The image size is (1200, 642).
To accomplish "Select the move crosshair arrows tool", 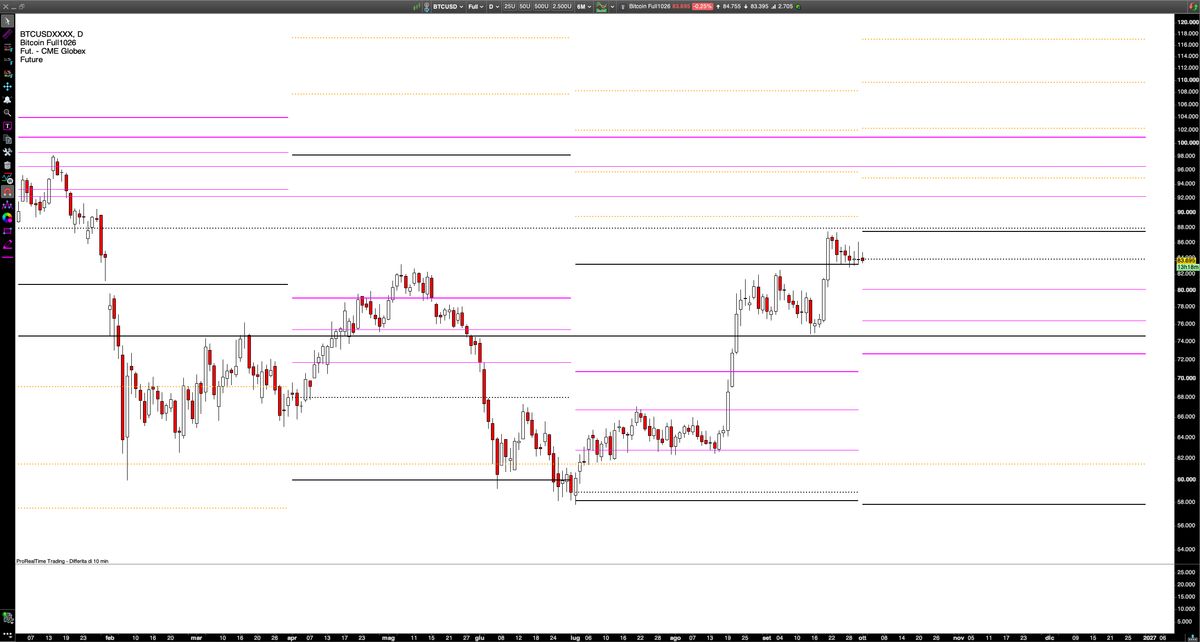I will point(7,87).
